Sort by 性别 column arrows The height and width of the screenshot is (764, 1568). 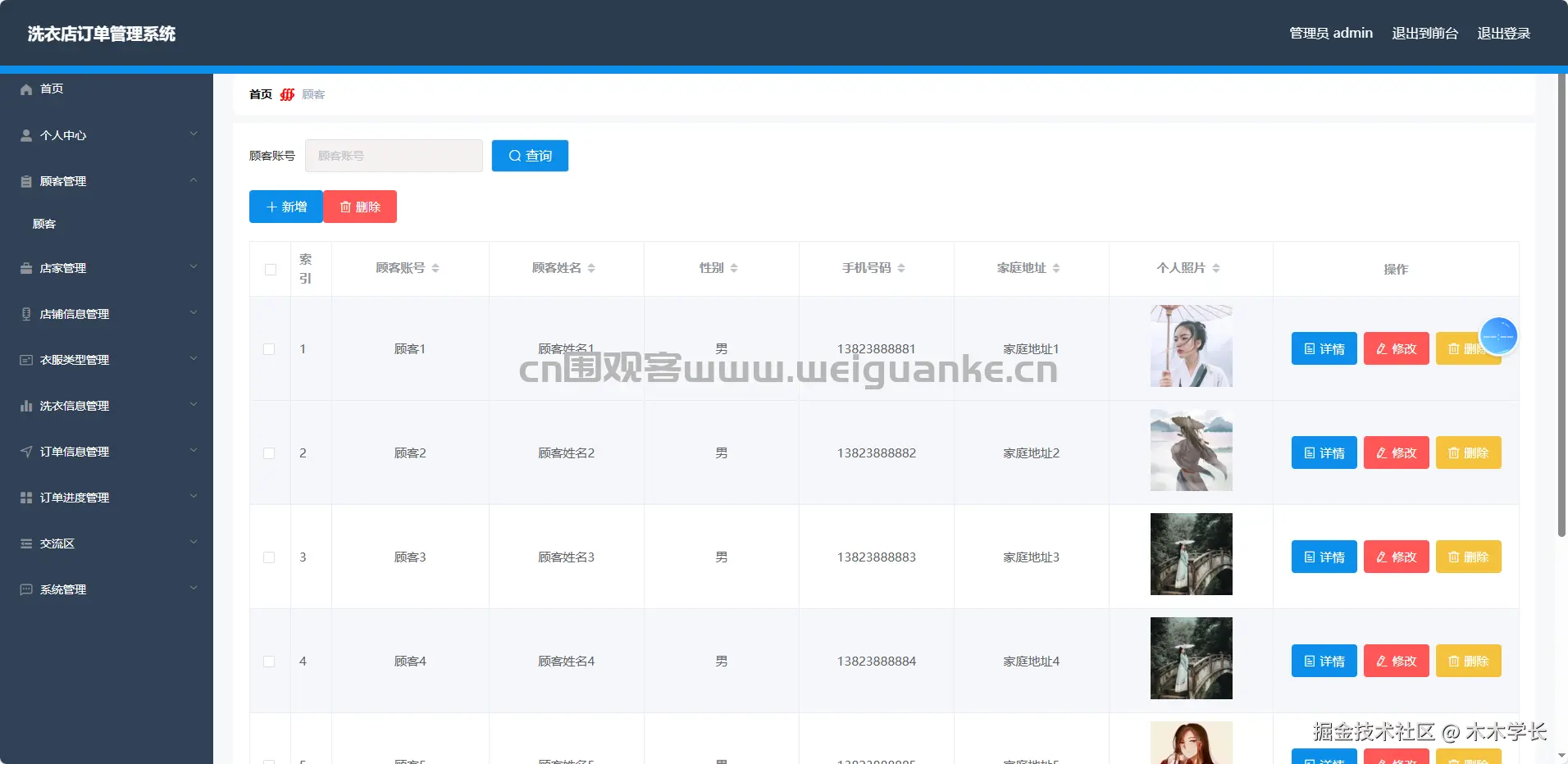pyautogui.click(x=734, y=268)
